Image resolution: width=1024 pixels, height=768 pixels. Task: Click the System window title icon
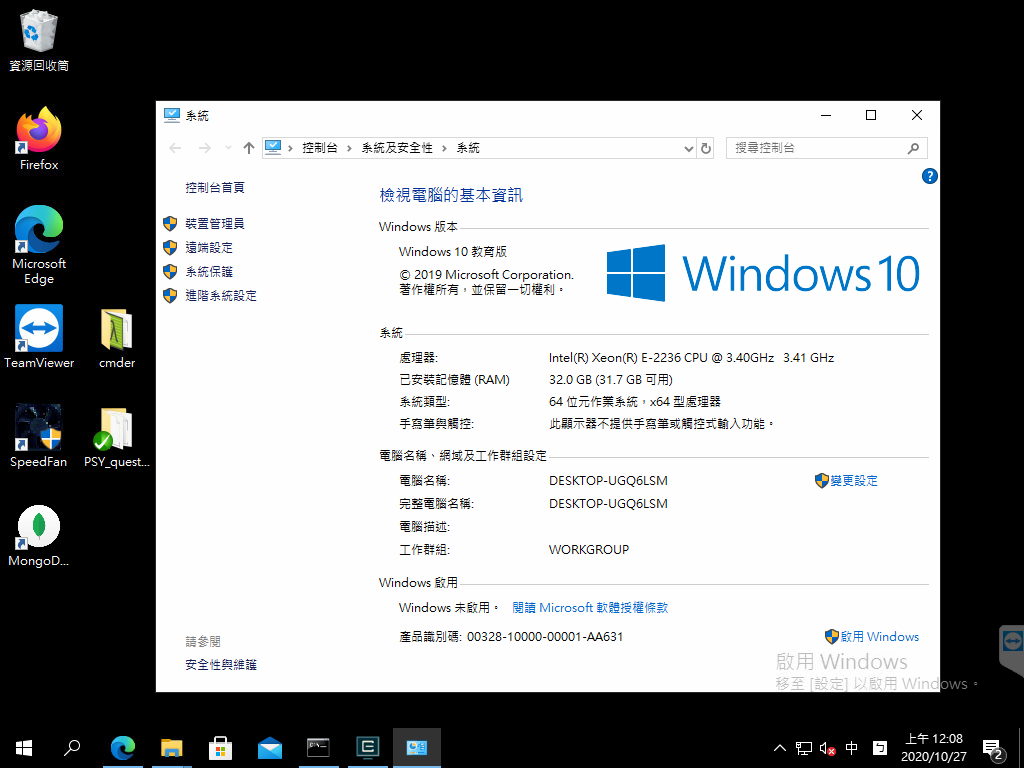click(171, 116)
